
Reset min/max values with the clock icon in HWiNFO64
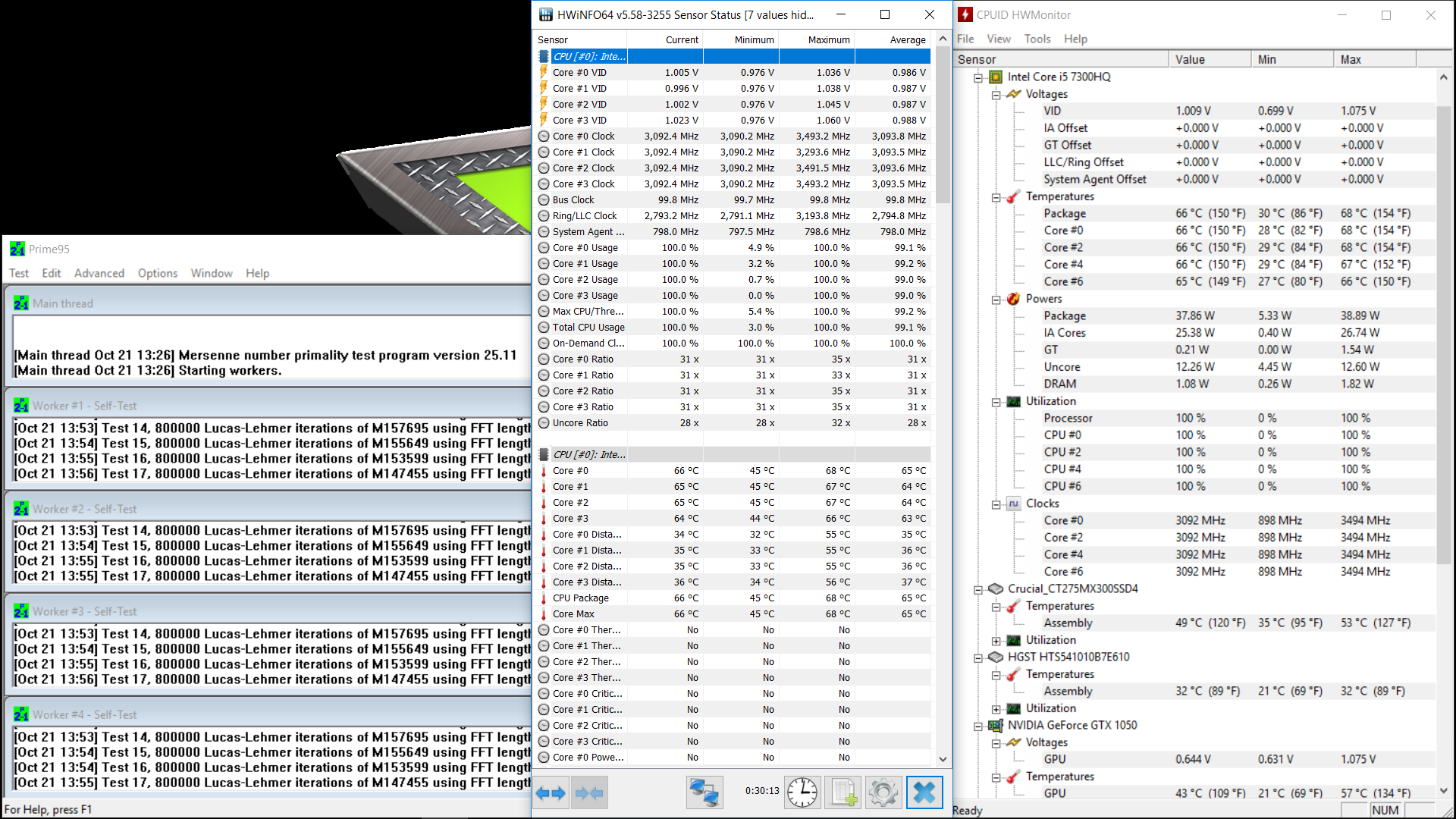pyautogui.click(x=802, y=793)
